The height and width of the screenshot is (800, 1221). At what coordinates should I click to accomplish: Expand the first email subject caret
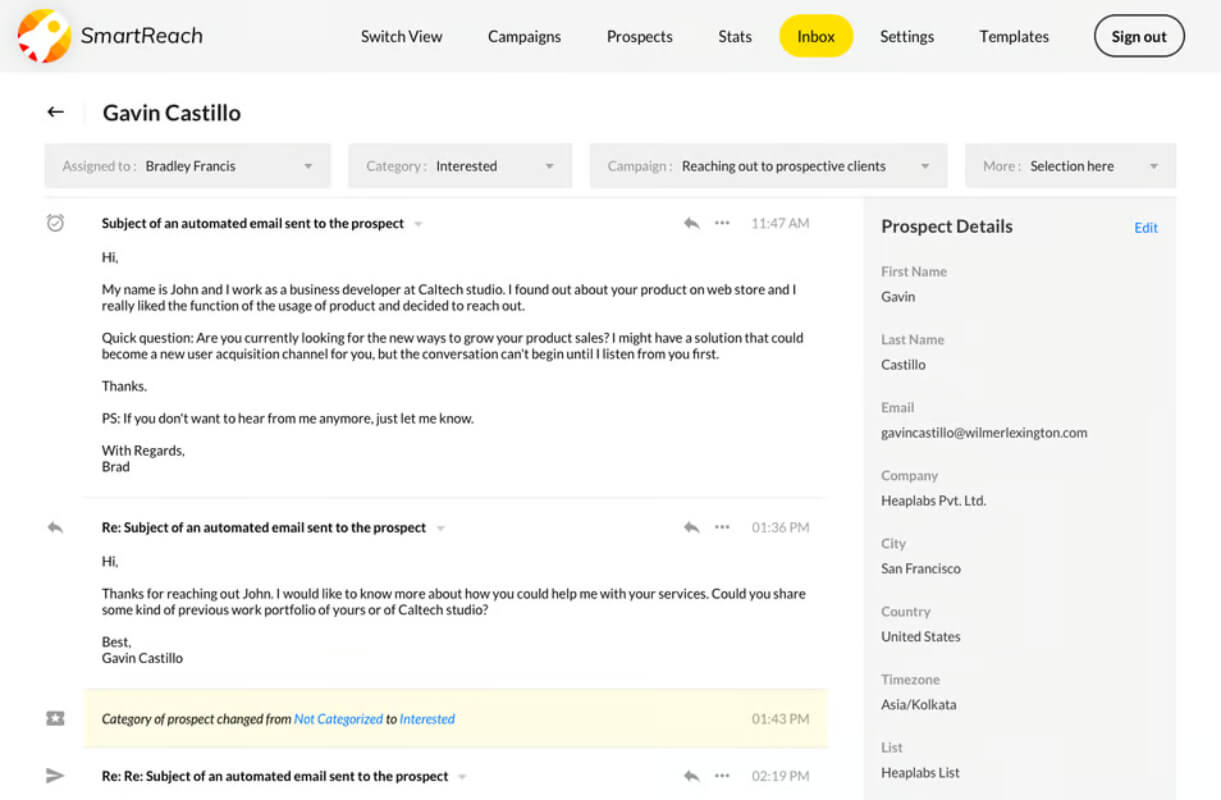pos(418,224)
